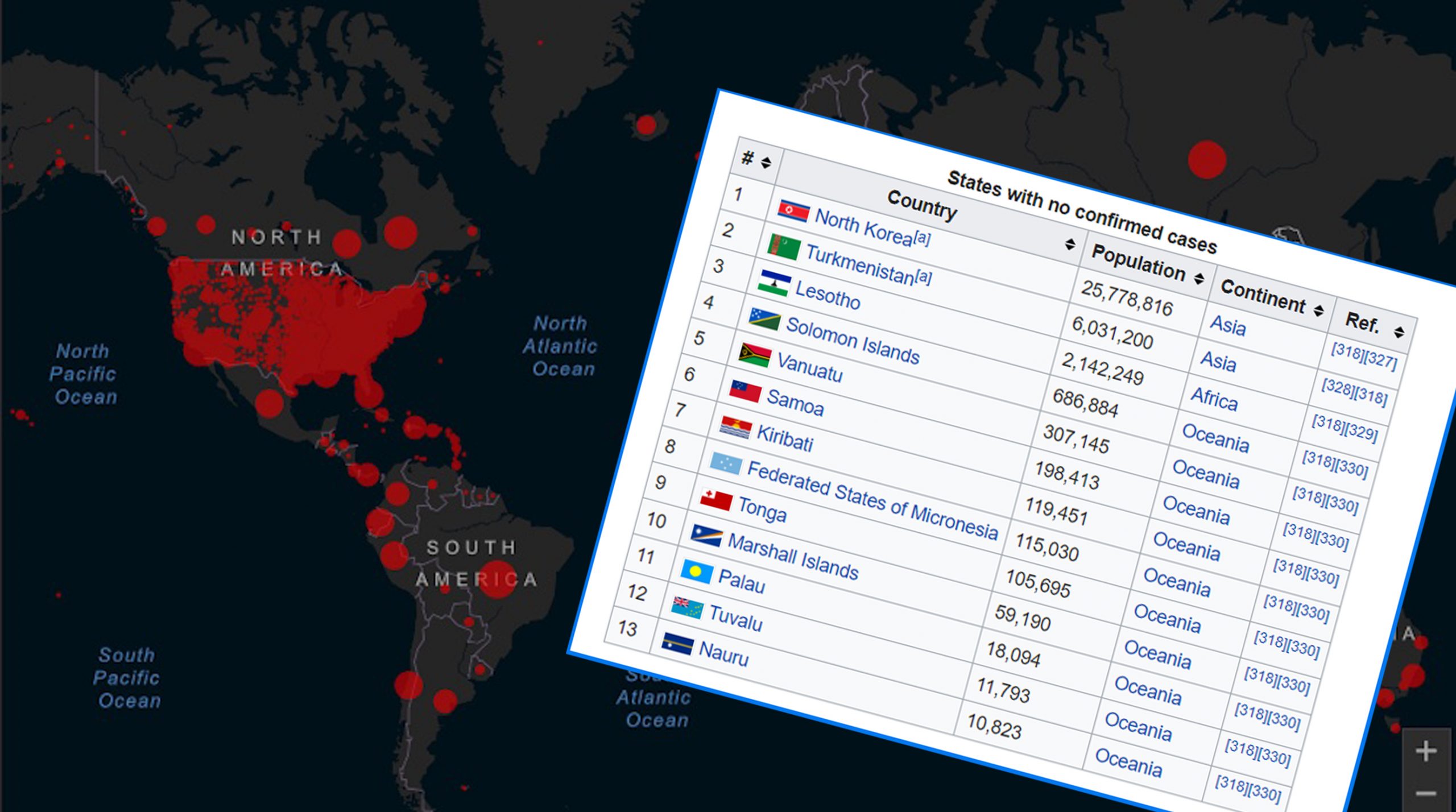Open the Tonga link
Screen dimensions: 1456x812
pos(762,509)
